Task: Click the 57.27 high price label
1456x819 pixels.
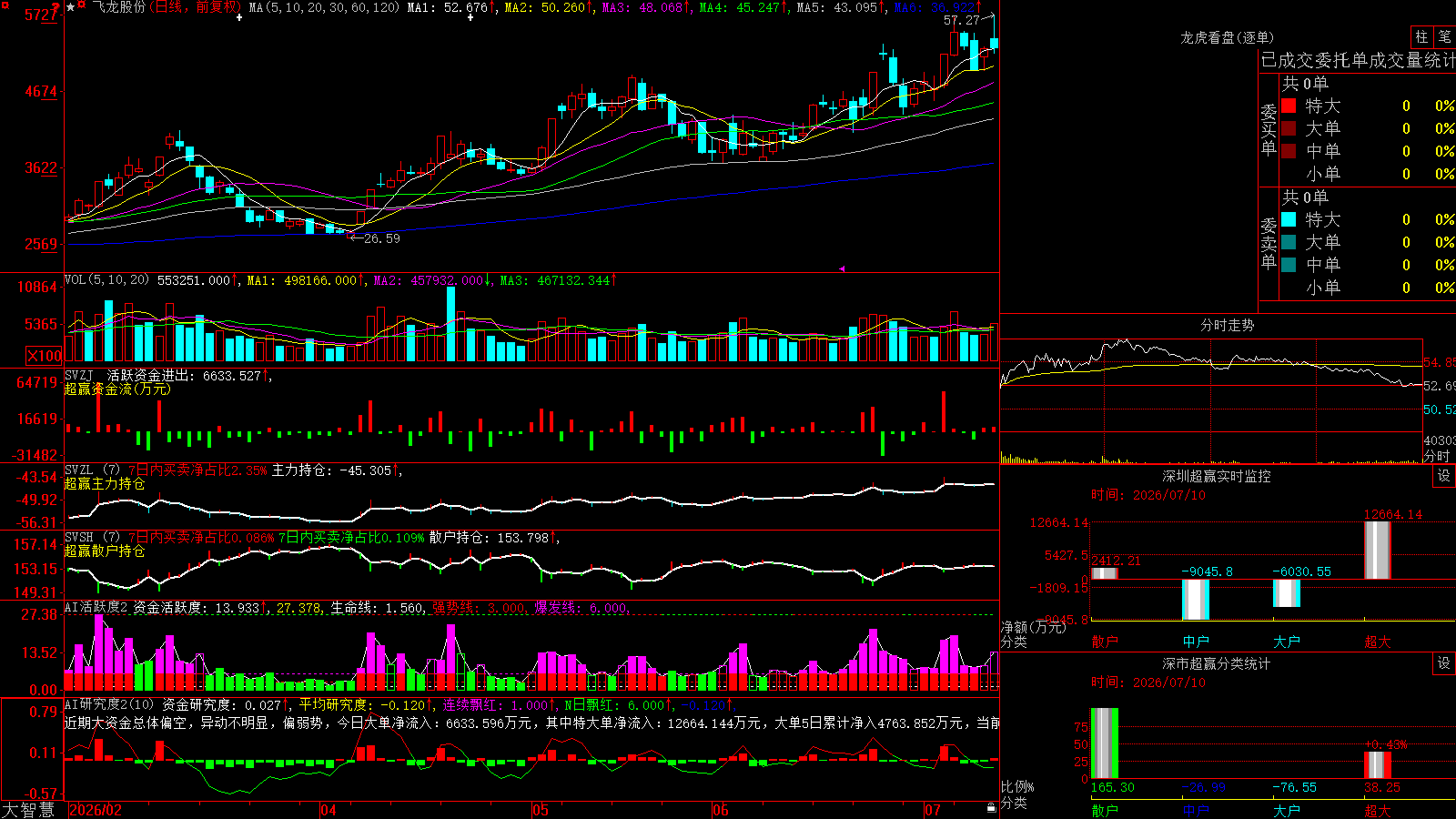Action: pos(962,20)
